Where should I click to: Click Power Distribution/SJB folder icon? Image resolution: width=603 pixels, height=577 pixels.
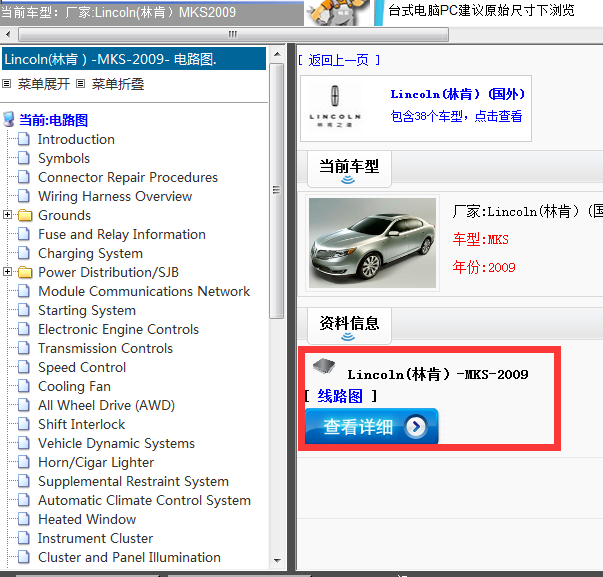point(25,272)
